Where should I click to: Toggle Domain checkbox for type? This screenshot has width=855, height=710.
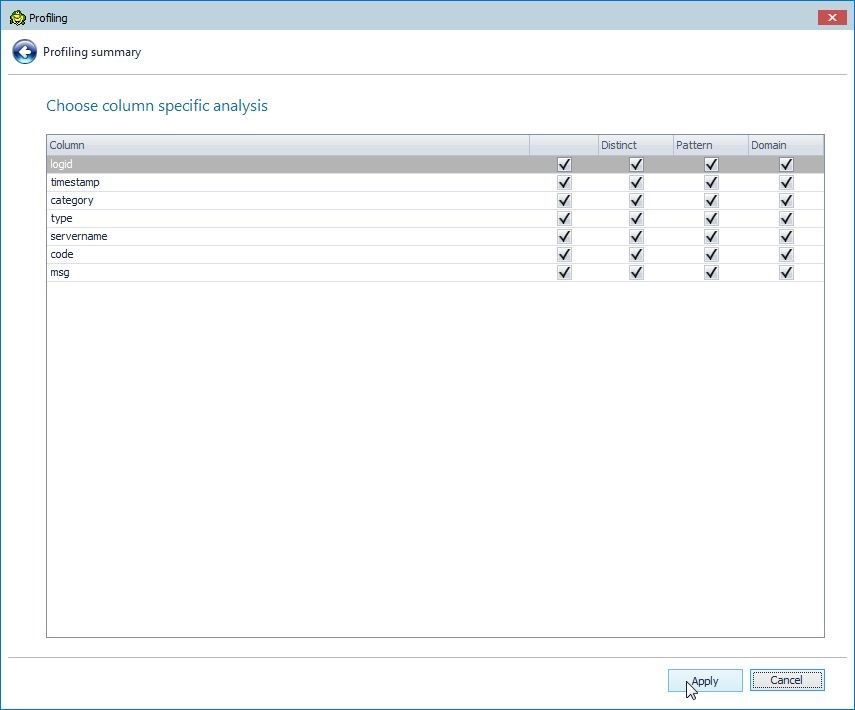point(786,218)
